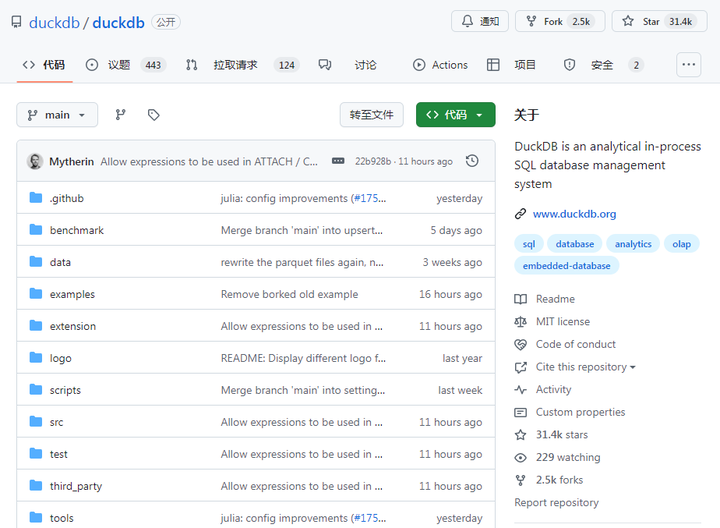Screen dimensions: 720x528
Task: Click the Code of conduct heart icon
Action: coord(520,344)
